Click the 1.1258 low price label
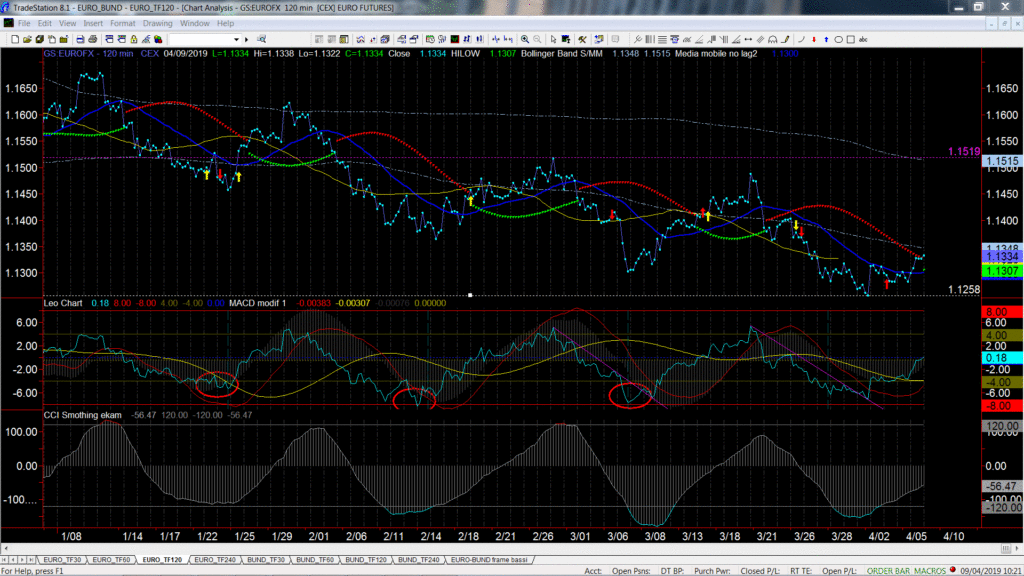The width and height of the screenshot is (1024, 576). coord(964,289)
